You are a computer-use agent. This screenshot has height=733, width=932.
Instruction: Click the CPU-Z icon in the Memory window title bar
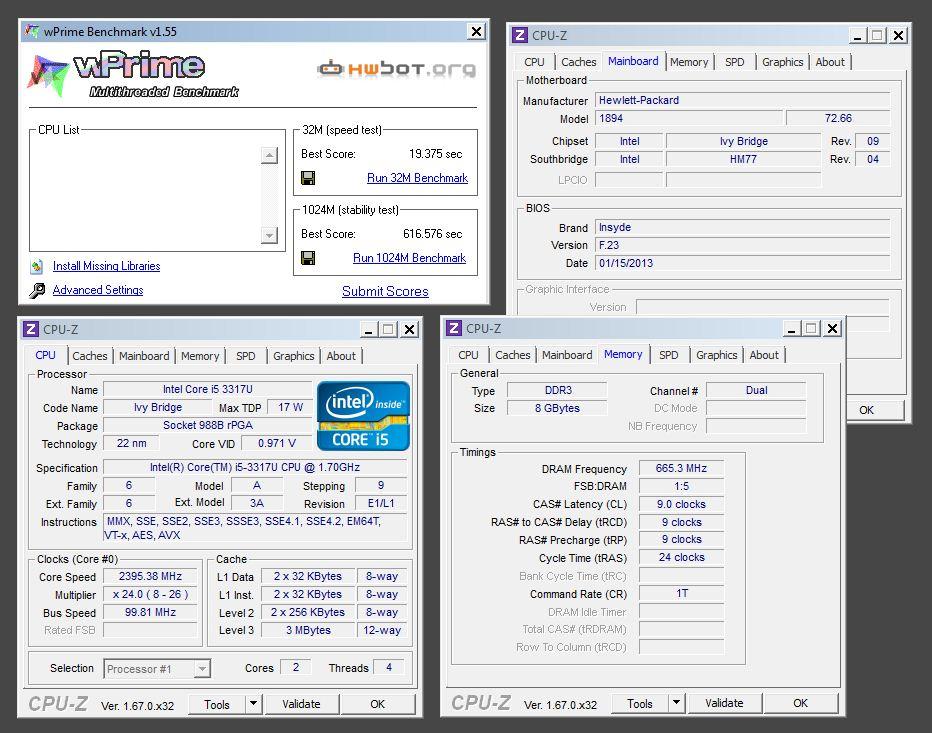(x=454, y=328)
